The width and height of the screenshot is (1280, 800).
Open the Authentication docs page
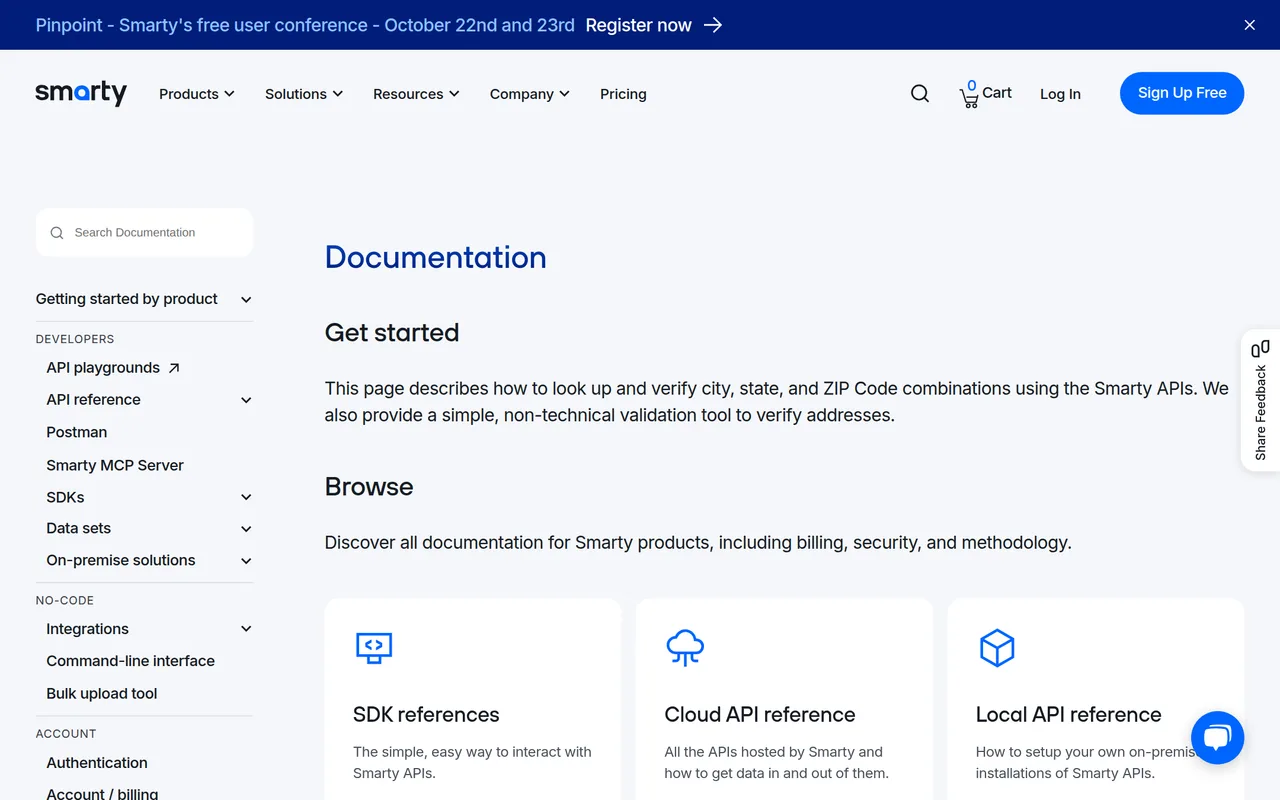(x=97, y=763)
